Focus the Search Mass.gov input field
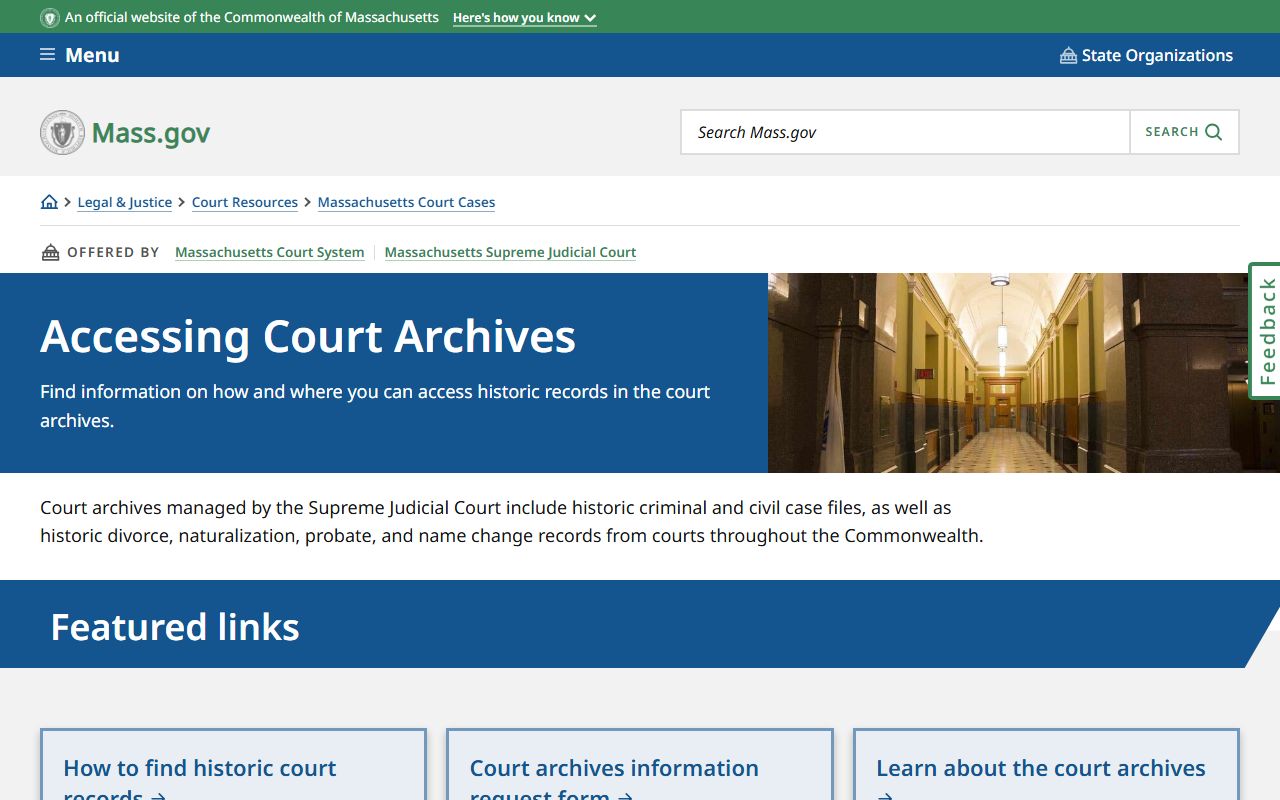1280x800 pixels. 905,132
